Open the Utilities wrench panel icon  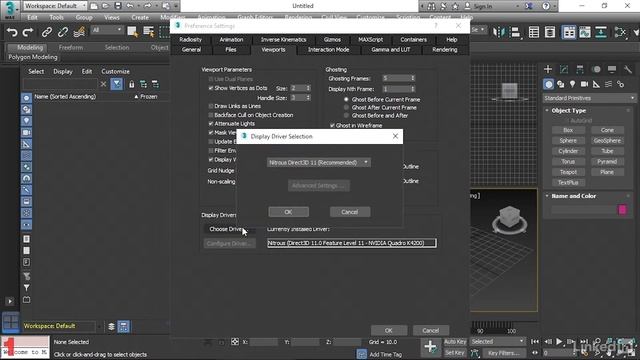[628, 69]
